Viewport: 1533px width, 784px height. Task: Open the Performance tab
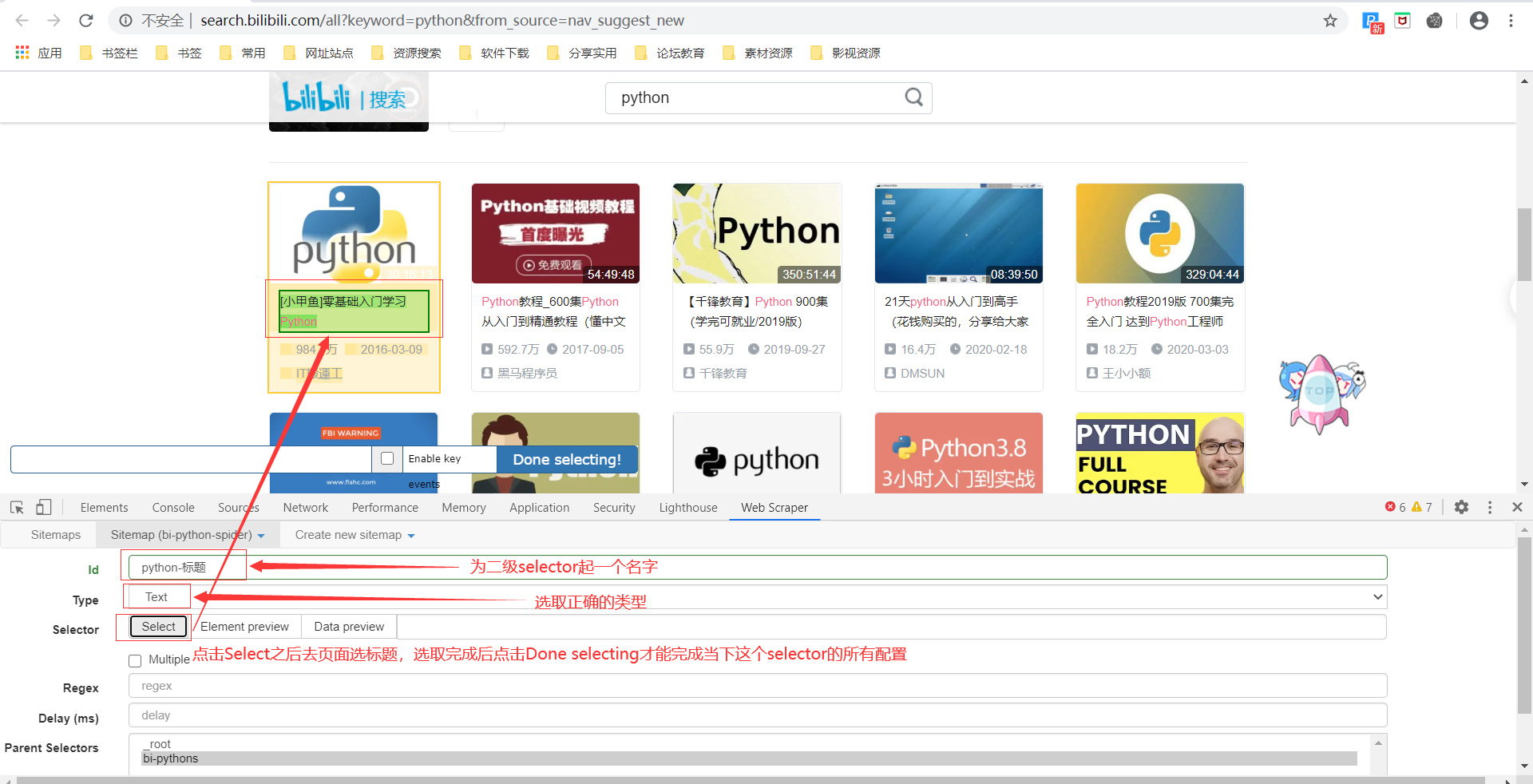(385, 508)
